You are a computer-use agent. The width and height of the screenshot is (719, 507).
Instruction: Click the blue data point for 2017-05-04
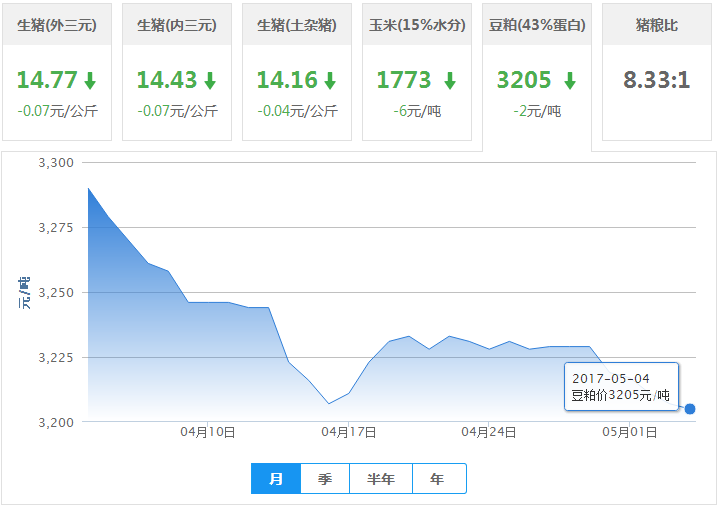point(690,409)
